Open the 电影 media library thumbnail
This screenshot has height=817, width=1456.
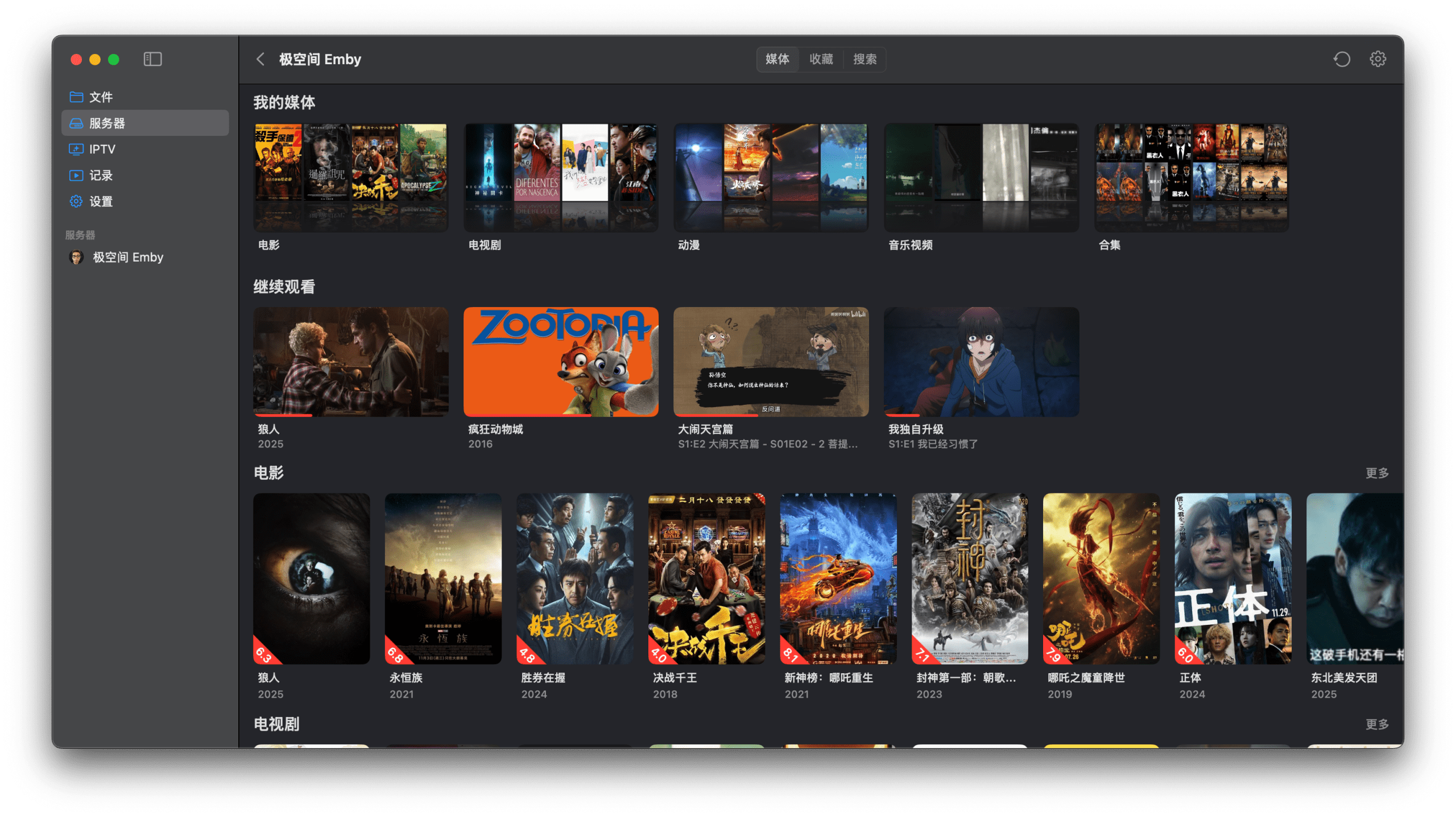(x=350, y=177)
